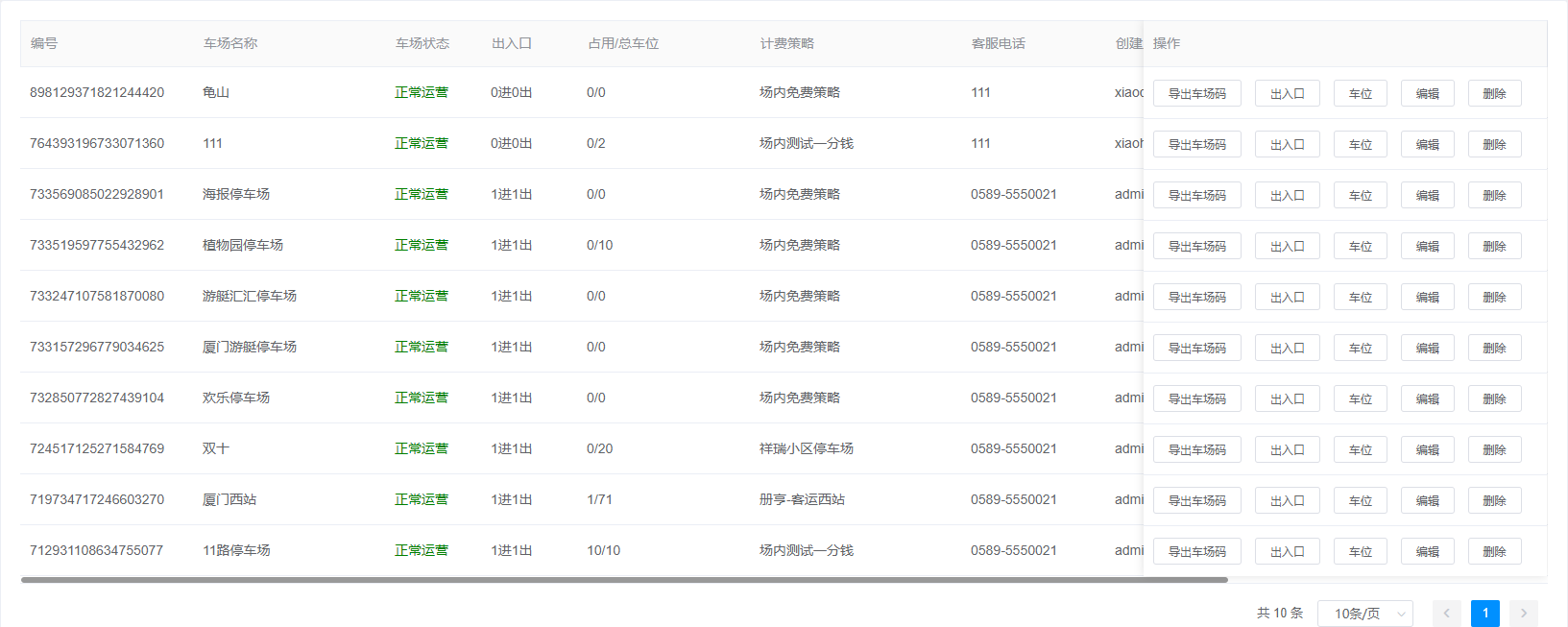Click 导出车场码 for 龟山 parking lot
Image resolution: width=1568 pixels, height=627 pixels.
pyautogui.click(x=1196, y=93)
